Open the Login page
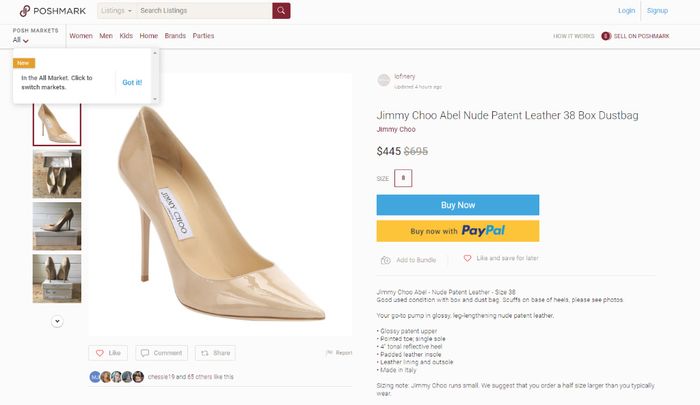The height and width of the screenshot is (405, 700). 626,11
